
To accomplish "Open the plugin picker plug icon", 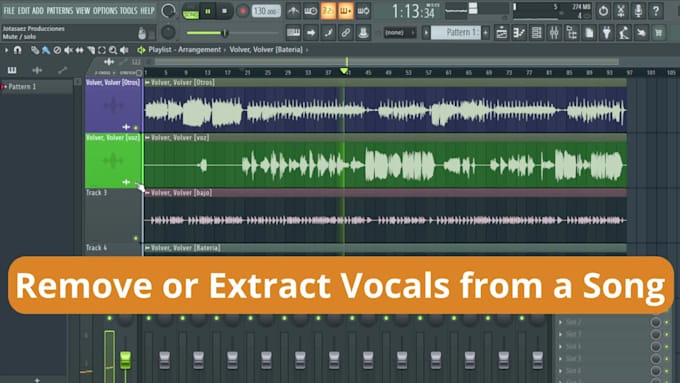I will (x=606, y=33).
